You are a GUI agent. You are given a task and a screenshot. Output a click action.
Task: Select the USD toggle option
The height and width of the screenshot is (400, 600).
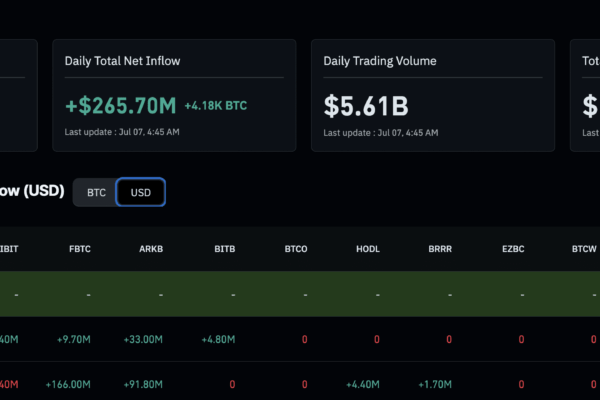pyautogui.click(x=141, y=192)
